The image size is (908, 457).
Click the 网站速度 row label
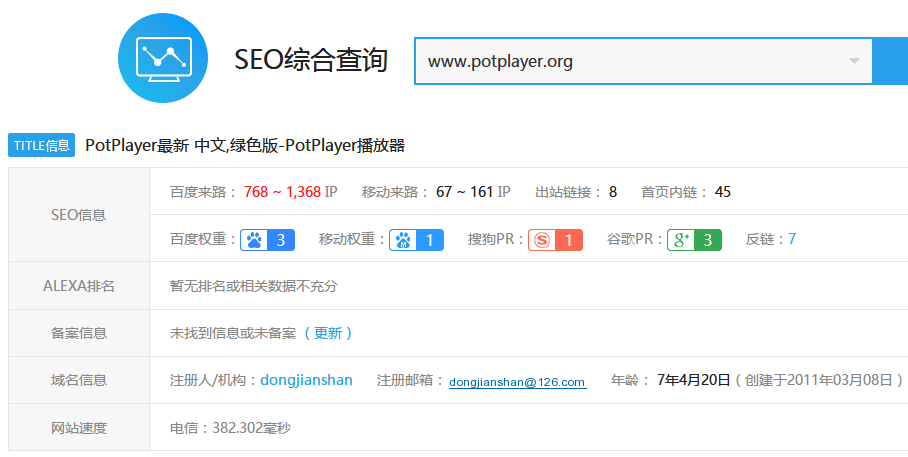point(79,428)
